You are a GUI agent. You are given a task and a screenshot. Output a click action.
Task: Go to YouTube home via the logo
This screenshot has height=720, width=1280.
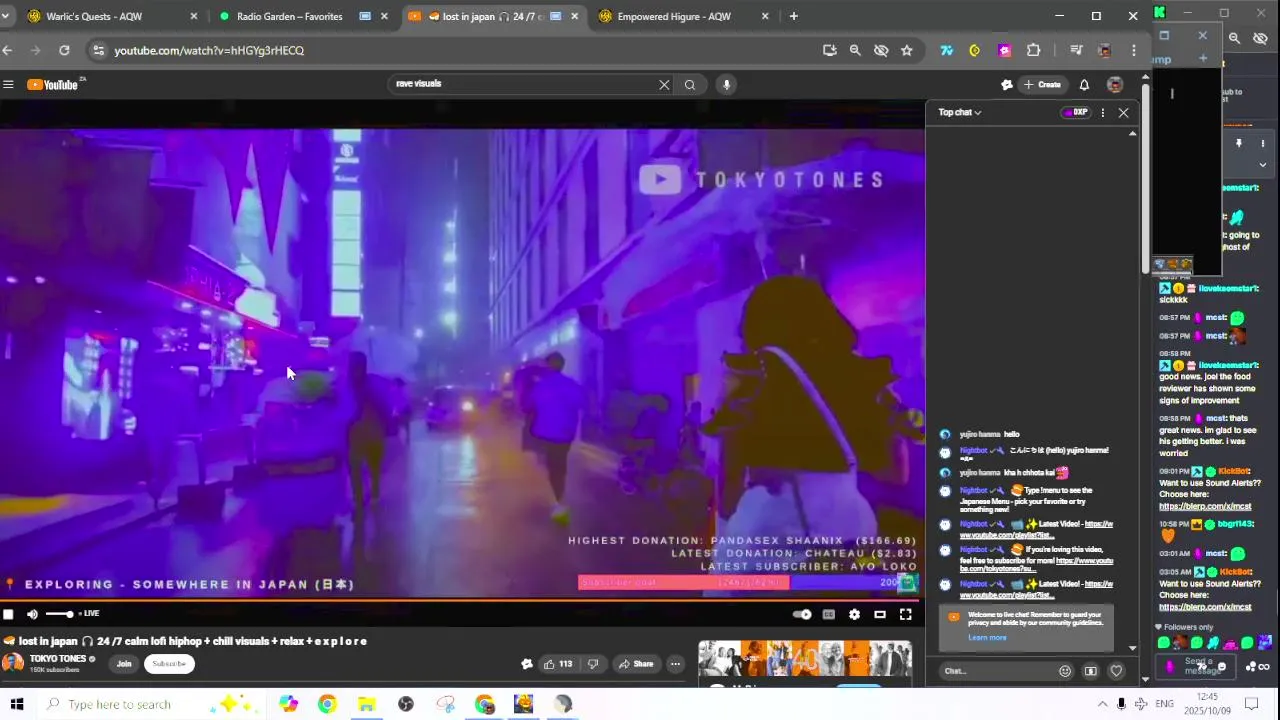tap(52, 85)
